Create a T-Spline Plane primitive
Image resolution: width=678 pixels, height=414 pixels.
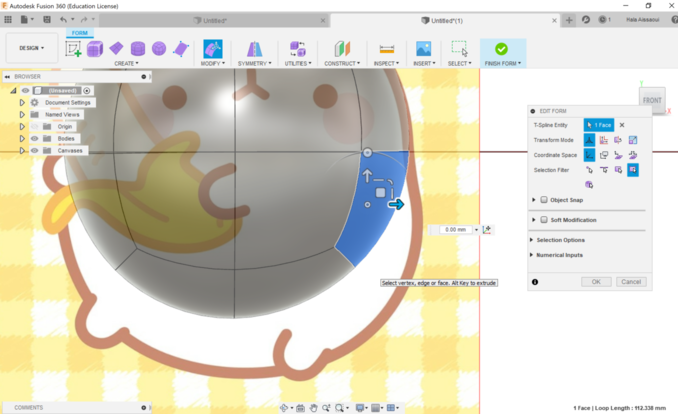coord(116,48)
